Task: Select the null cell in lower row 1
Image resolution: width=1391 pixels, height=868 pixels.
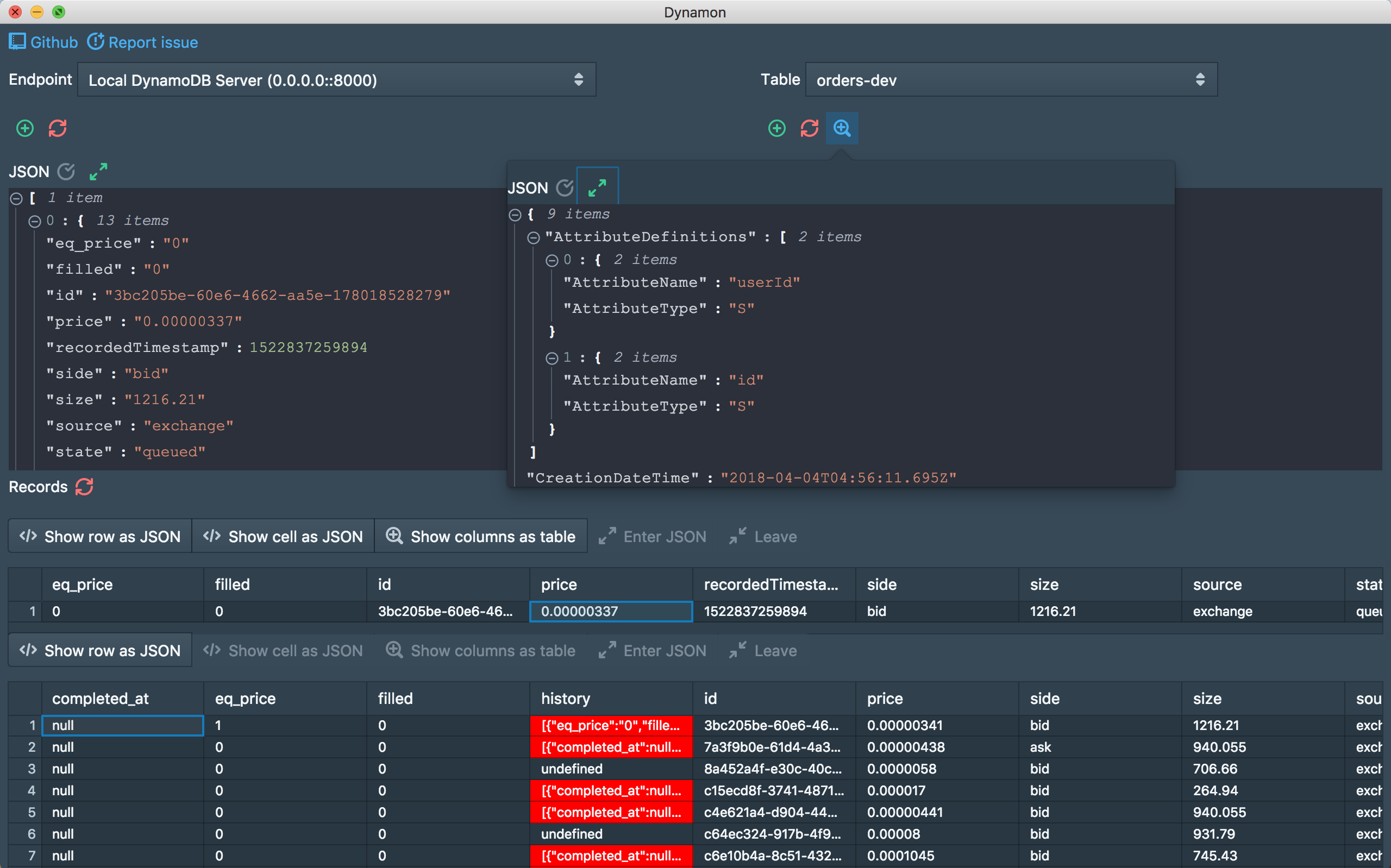Action: coord(123,726)
